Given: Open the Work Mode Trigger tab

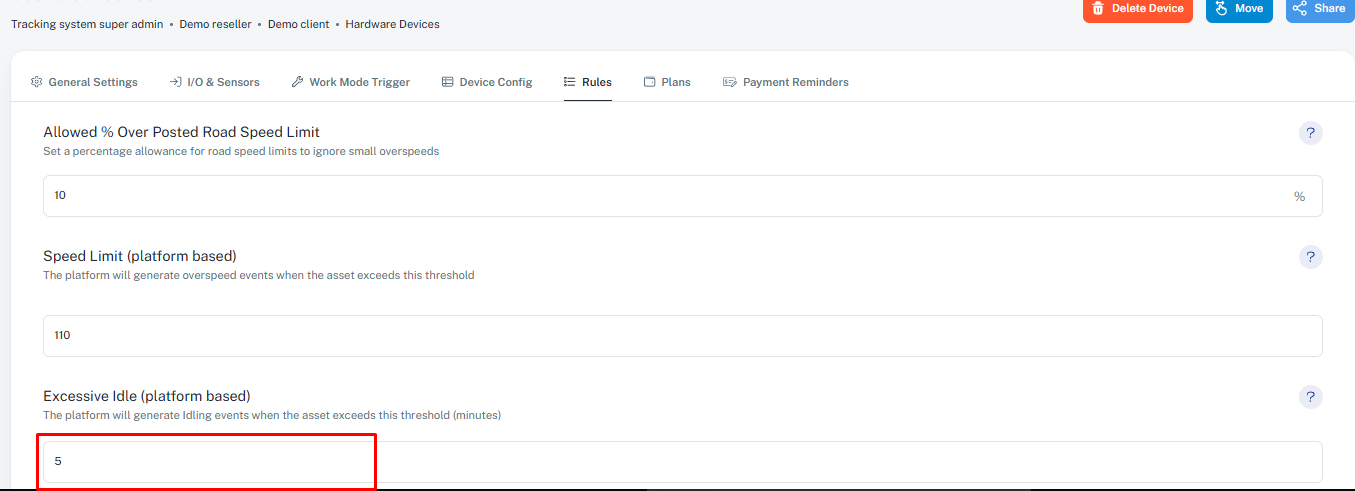Looking at the screenshot, I should click(x=350, y=82).
